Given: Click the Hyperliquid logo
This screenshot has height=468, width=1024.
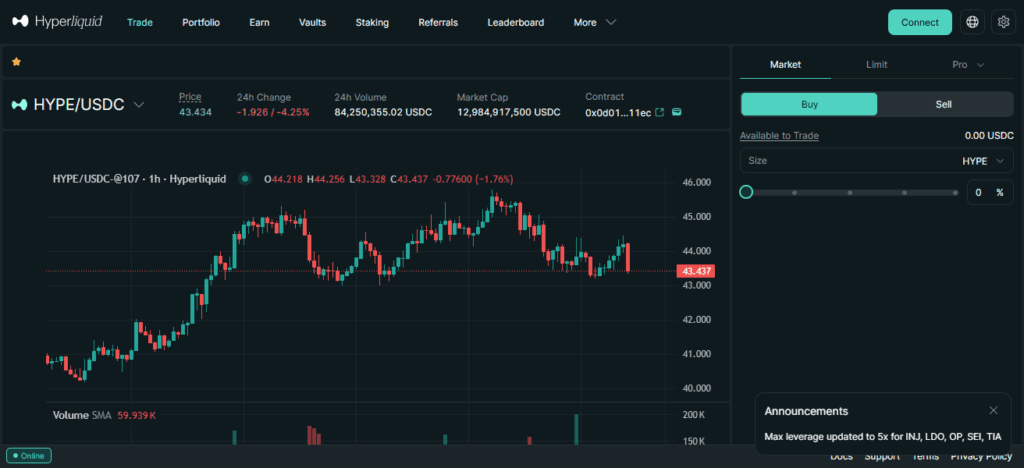Looking at the screenshot, I should click(57, 22).
